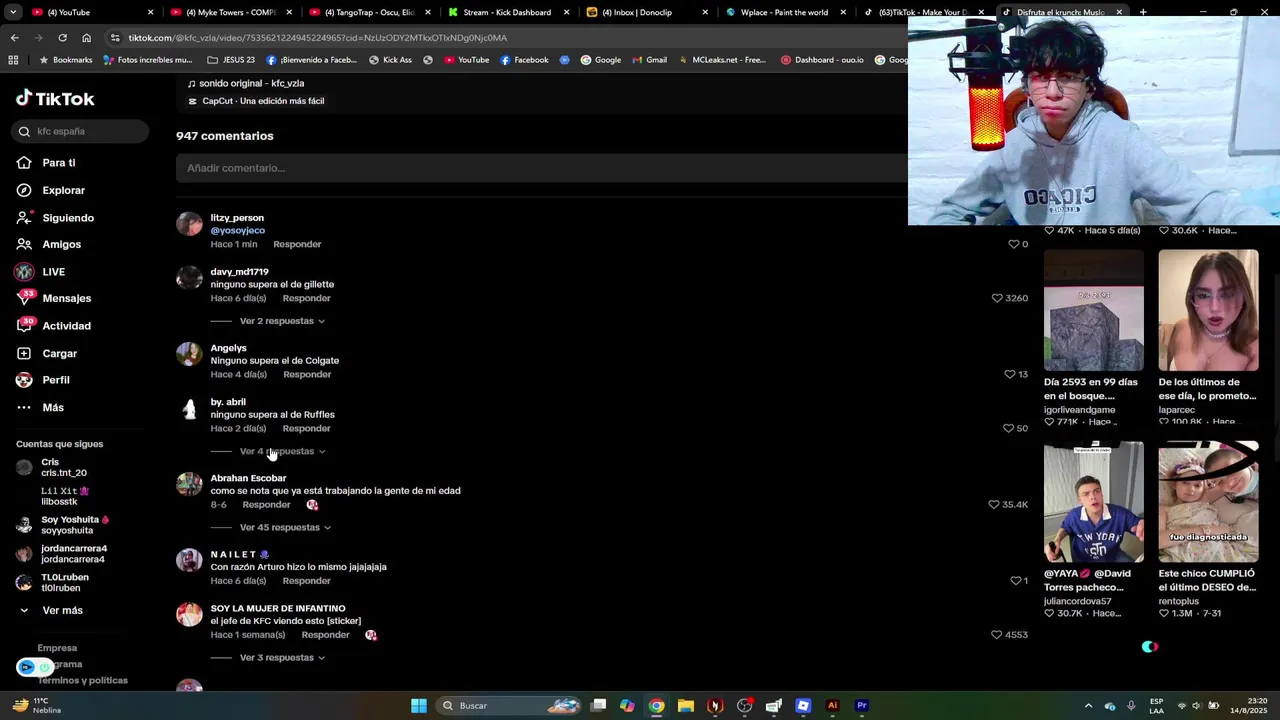
Task: Expand Ver 45 respuestas under Abrahan Escobar
Action: tap(285, 527)
